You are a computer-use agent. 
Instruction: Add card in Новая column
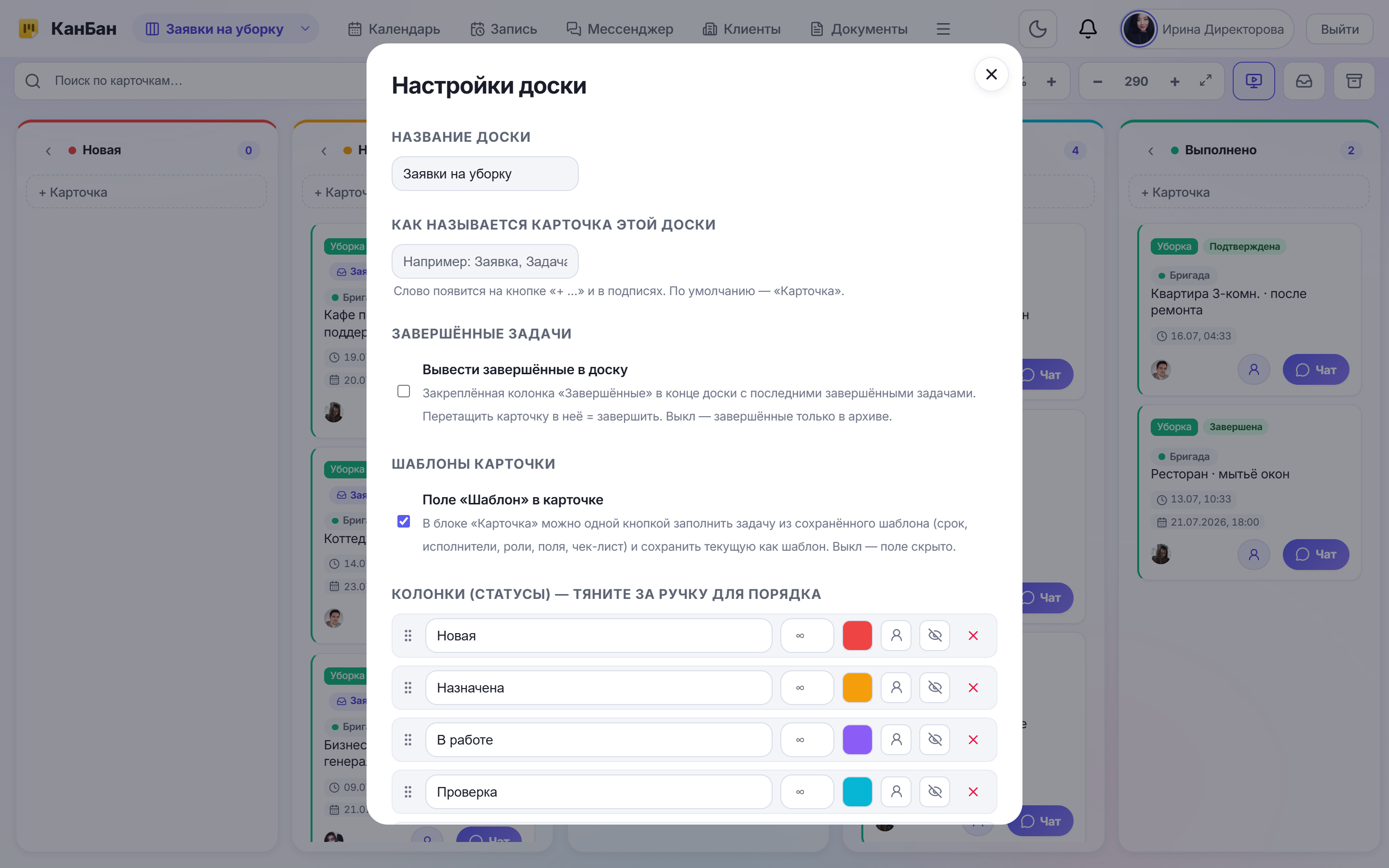146,192
